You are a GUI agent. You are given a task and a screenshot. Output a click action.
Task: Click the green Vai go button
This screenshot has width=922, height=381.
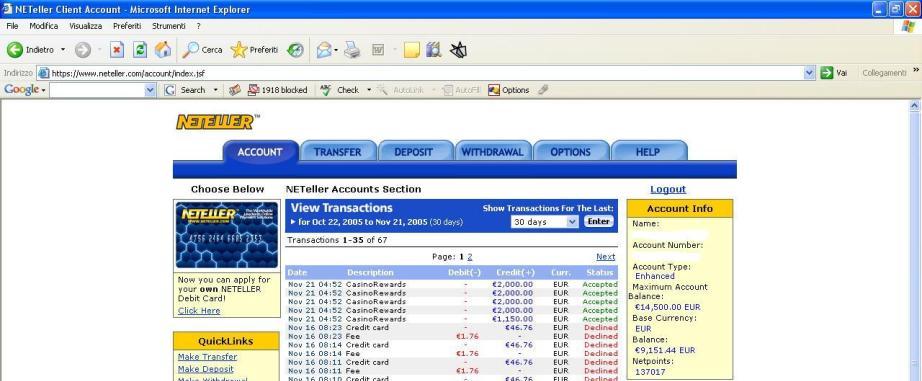click(834, 73)
